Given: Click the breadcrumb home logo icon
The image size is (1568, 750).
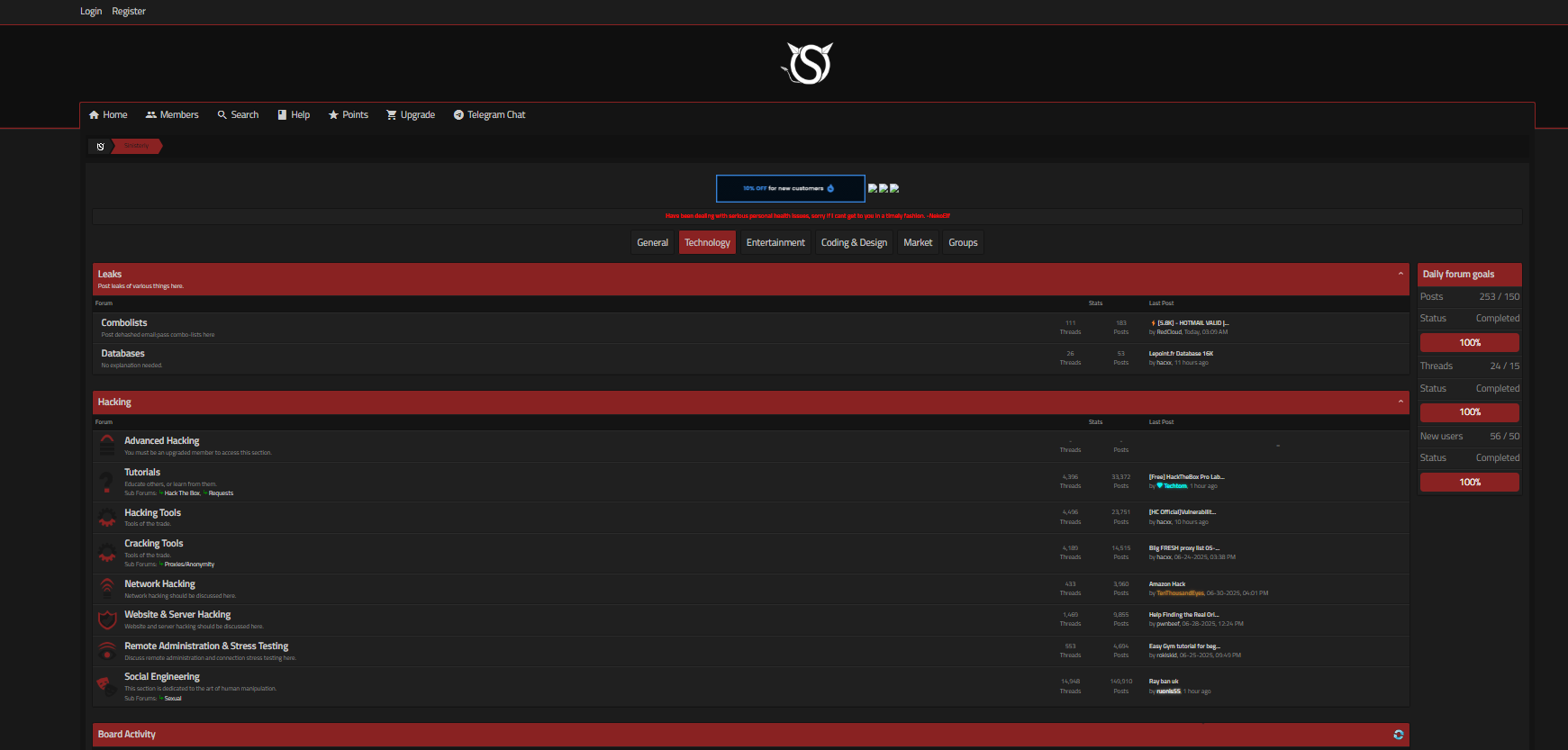Looking at the screenshot, I should [x=101, y=146].
